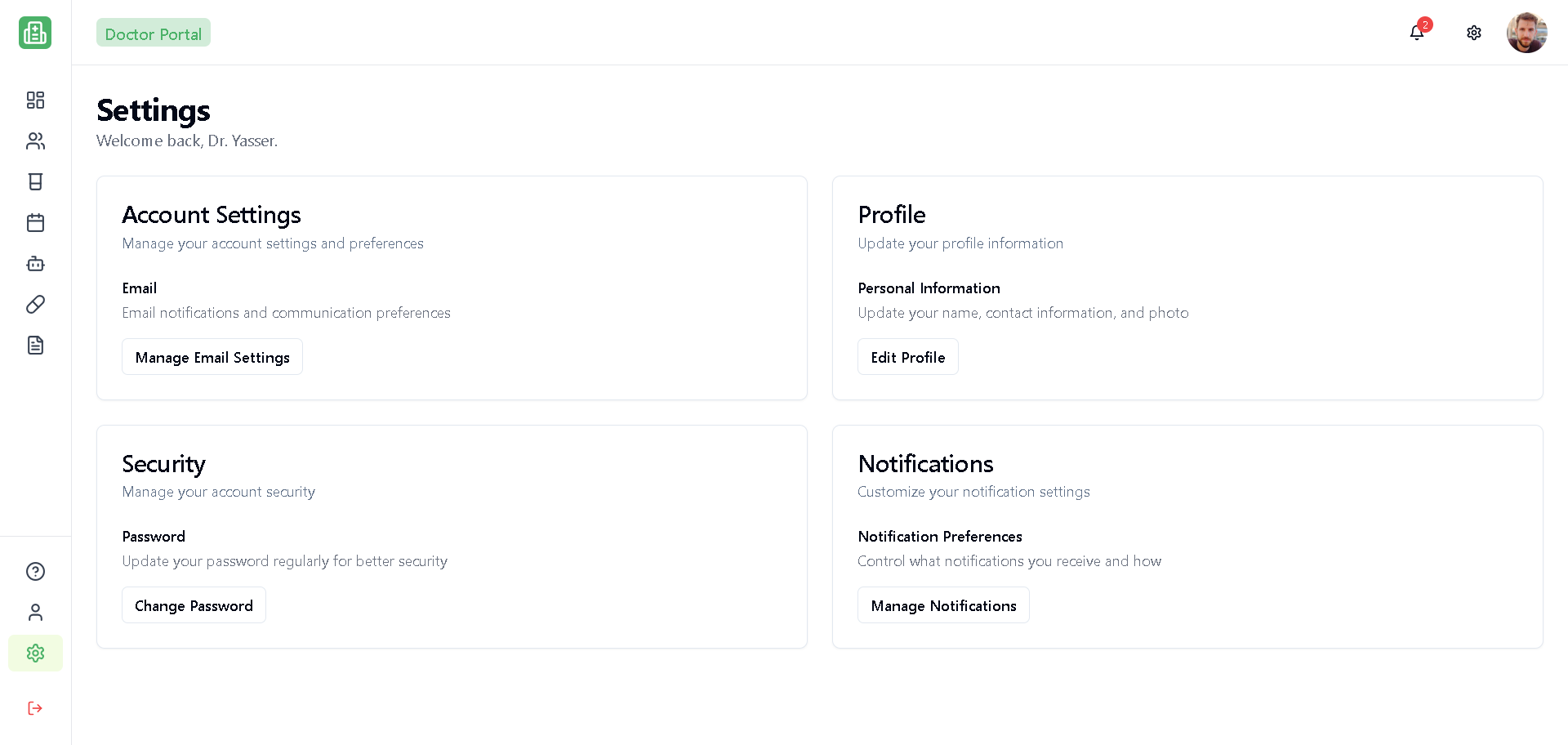This screenshot has height=745, width=1568.
Task: Open the patients (people) sidebar icon
Action: pos(35,141)
